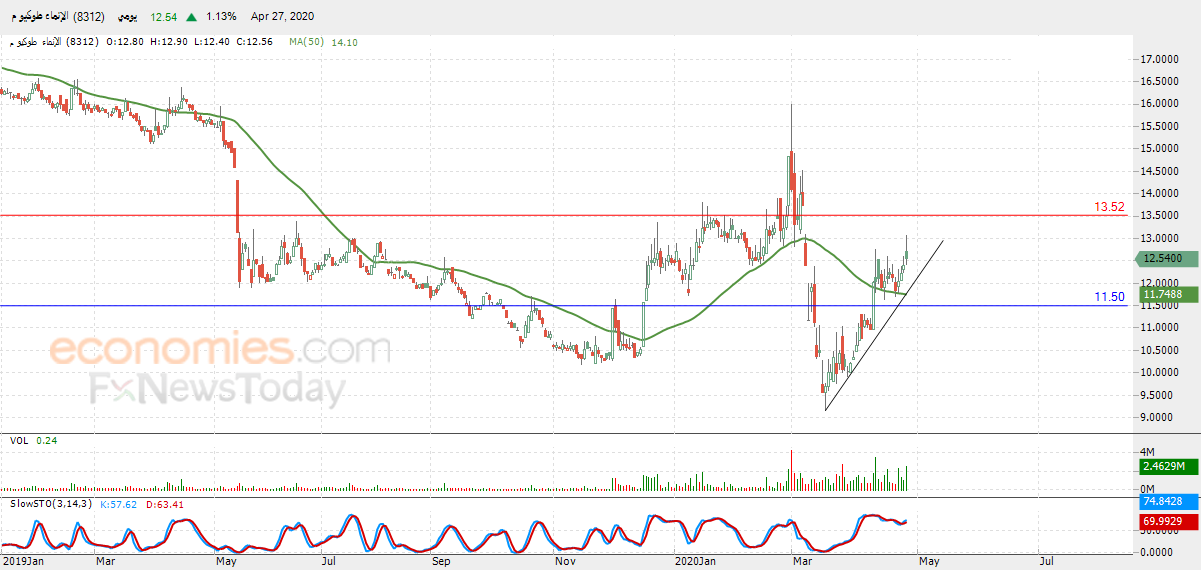Image resolution: width=1201 pixels, height=570 pixels.
Task: Click the 13.52 red resistance level label
Action: click(1109, 207)
